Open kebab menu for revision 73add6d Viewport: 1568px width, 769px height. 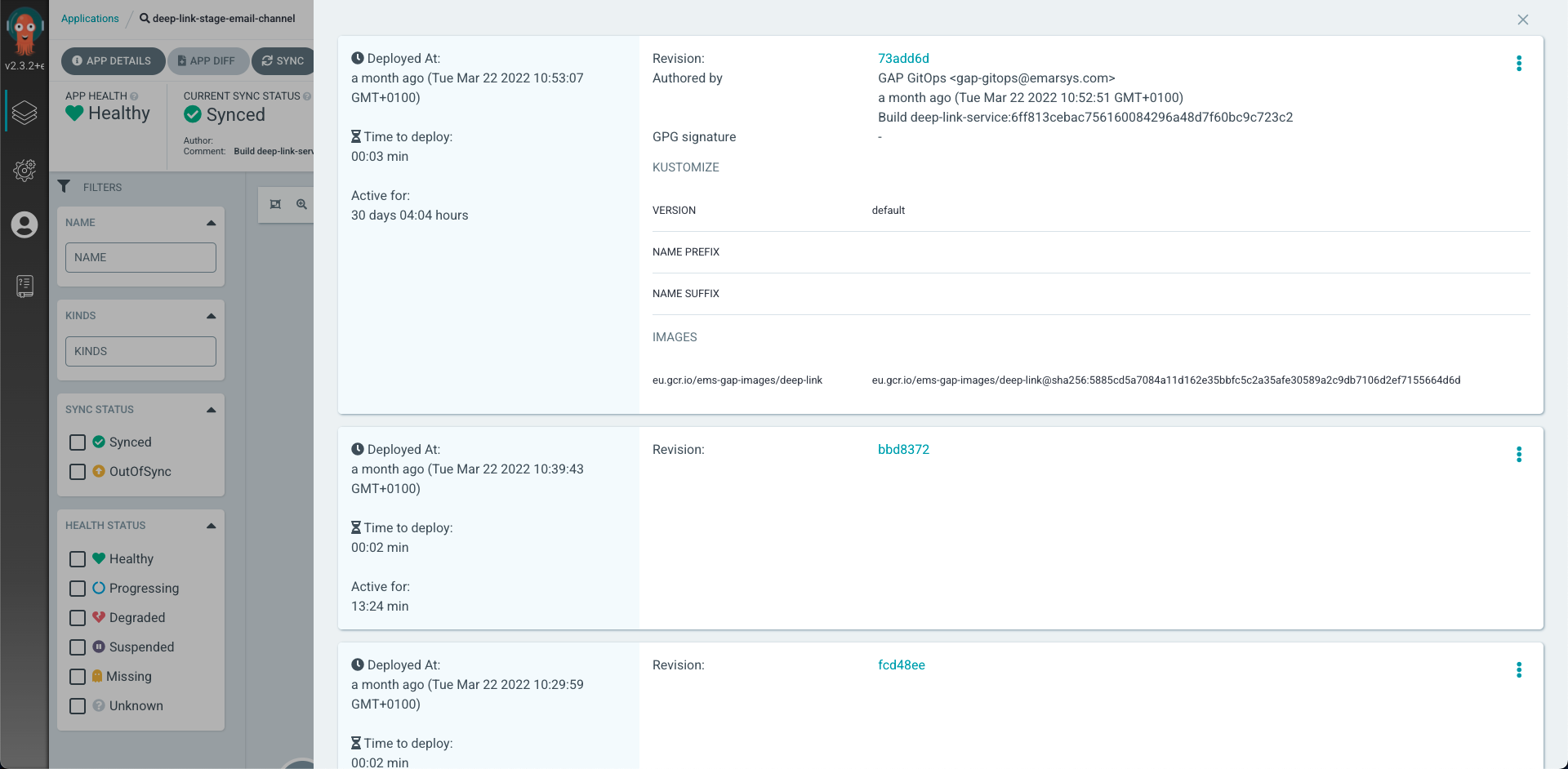click(1519, 64)
